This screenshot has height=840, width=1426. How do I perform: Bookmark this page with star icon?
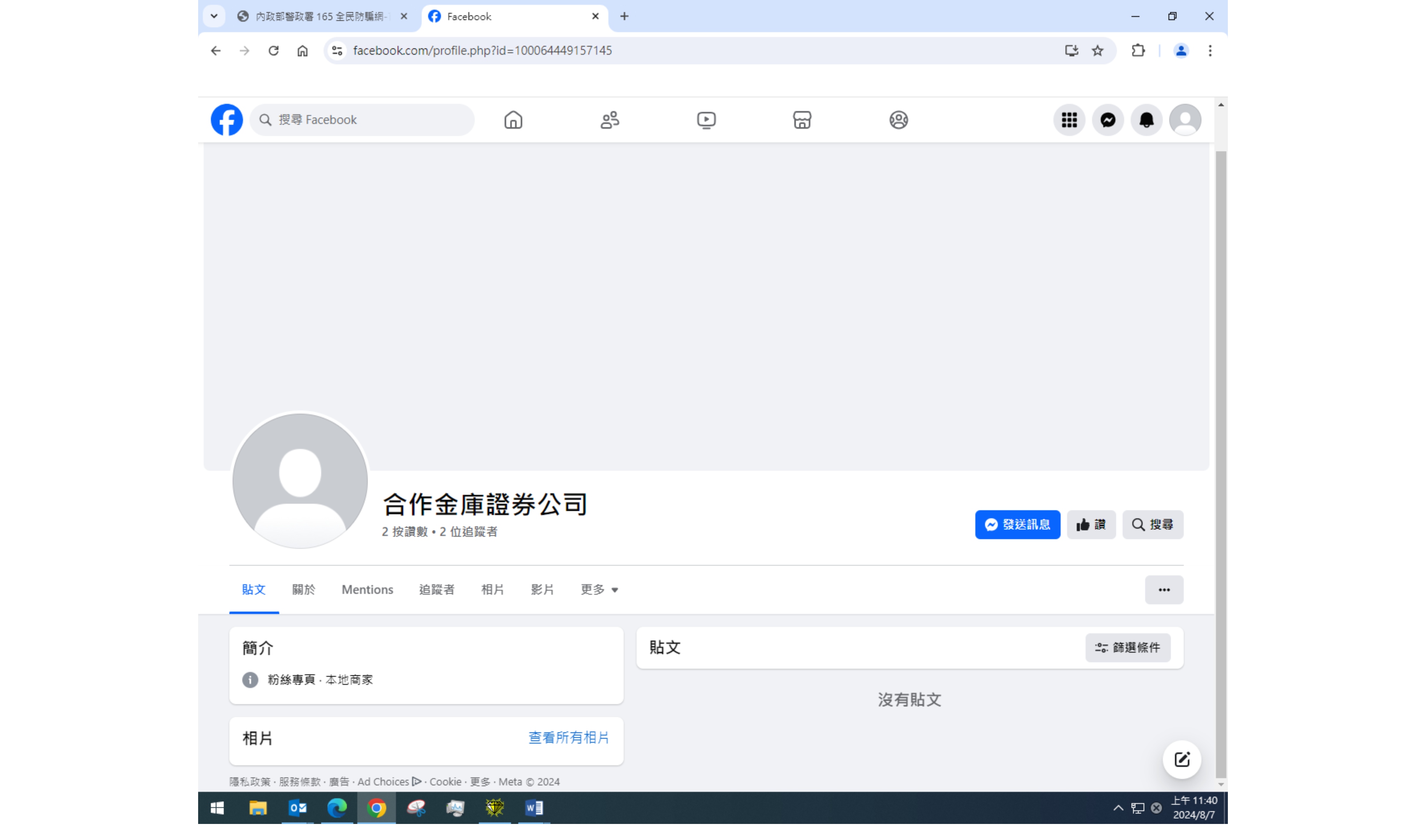[x=1097, y=51]
